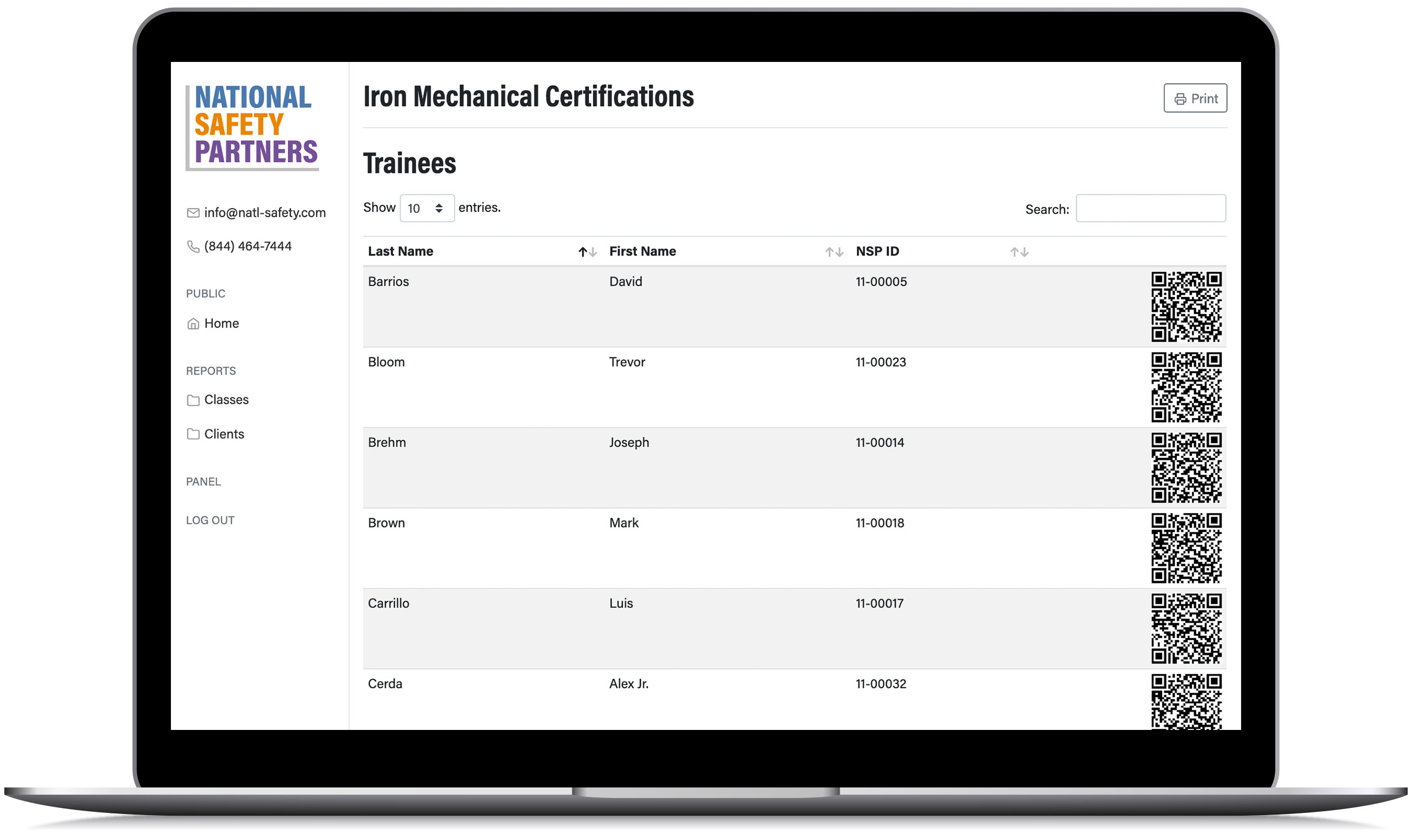Click the First Name column header

pos(642,251)
